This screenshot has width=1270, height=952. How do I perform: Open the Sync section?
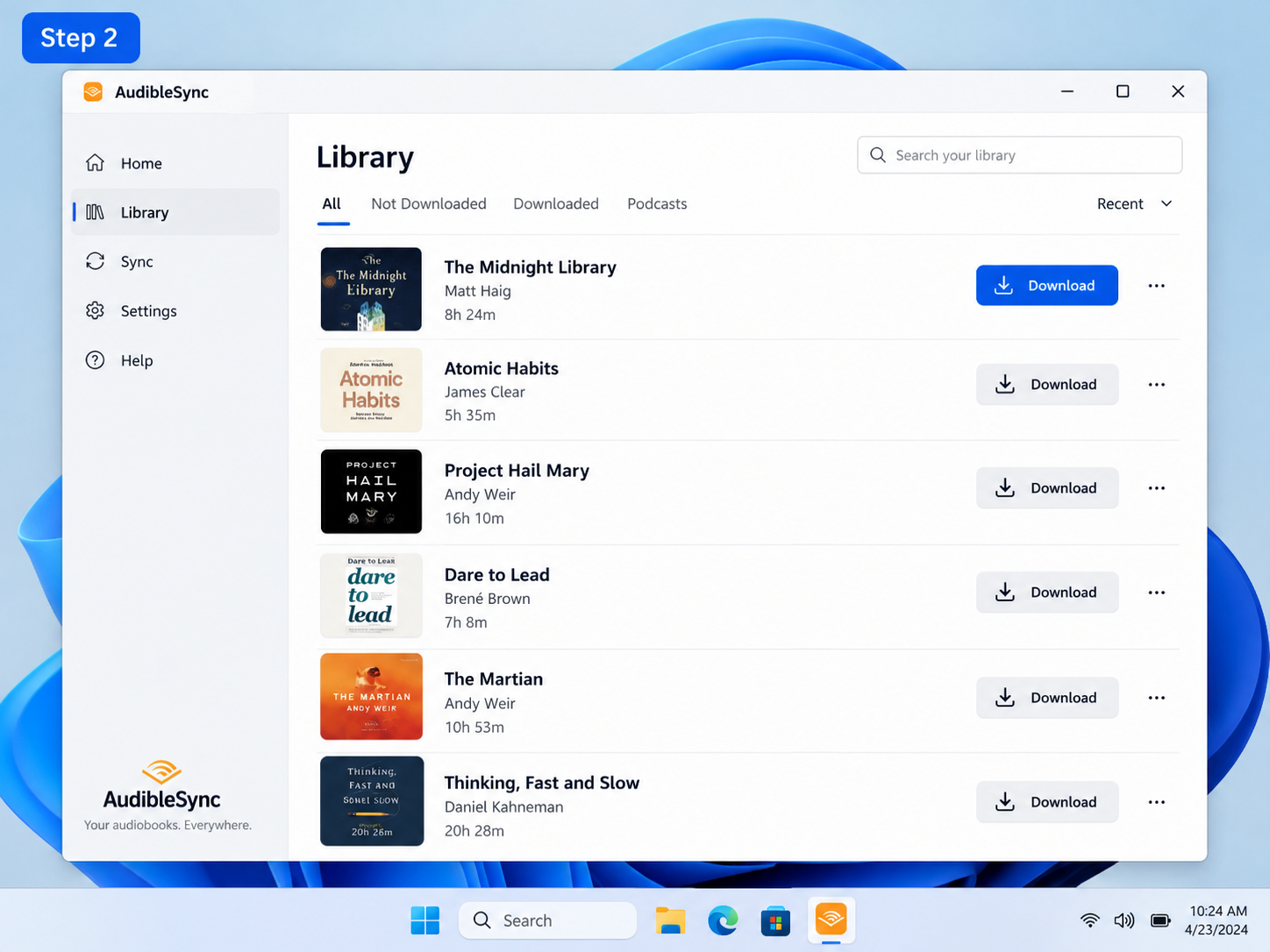pyautogui.click(x=175, y=261)
